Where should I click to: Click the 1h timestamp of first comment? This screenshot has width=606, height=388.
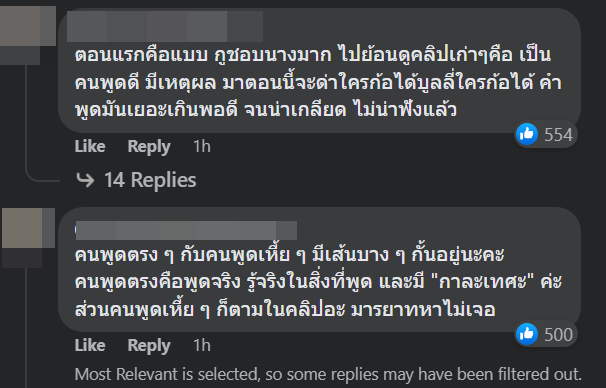tap(202, 146)
